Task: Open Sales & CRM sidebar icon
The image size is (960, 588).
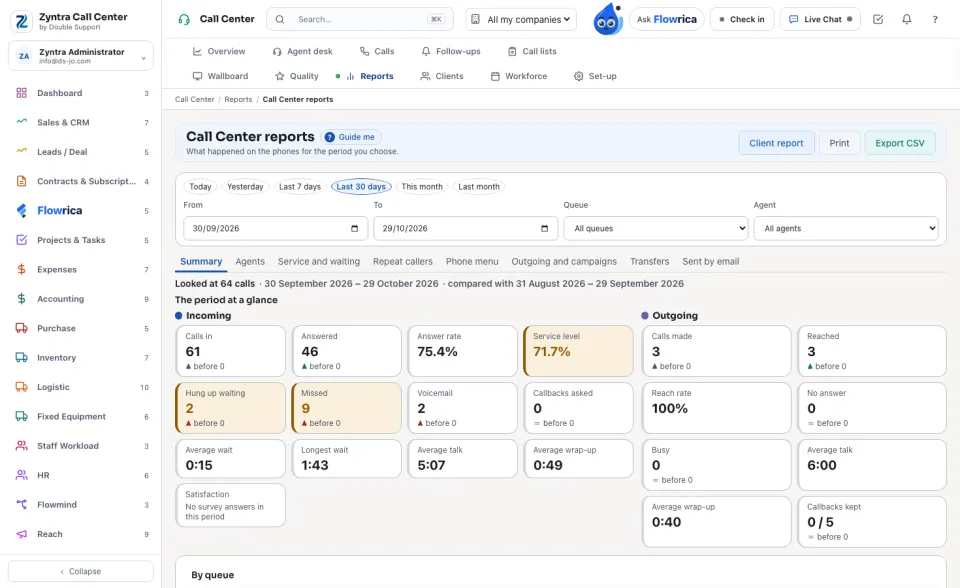Action: coord(21,122)
